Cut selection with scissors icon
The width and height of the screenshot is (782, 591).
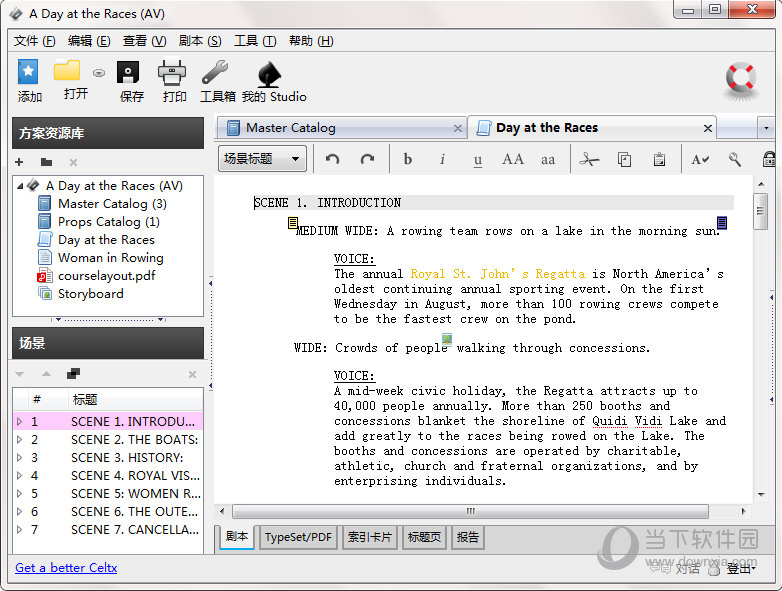tap(589, 160)
